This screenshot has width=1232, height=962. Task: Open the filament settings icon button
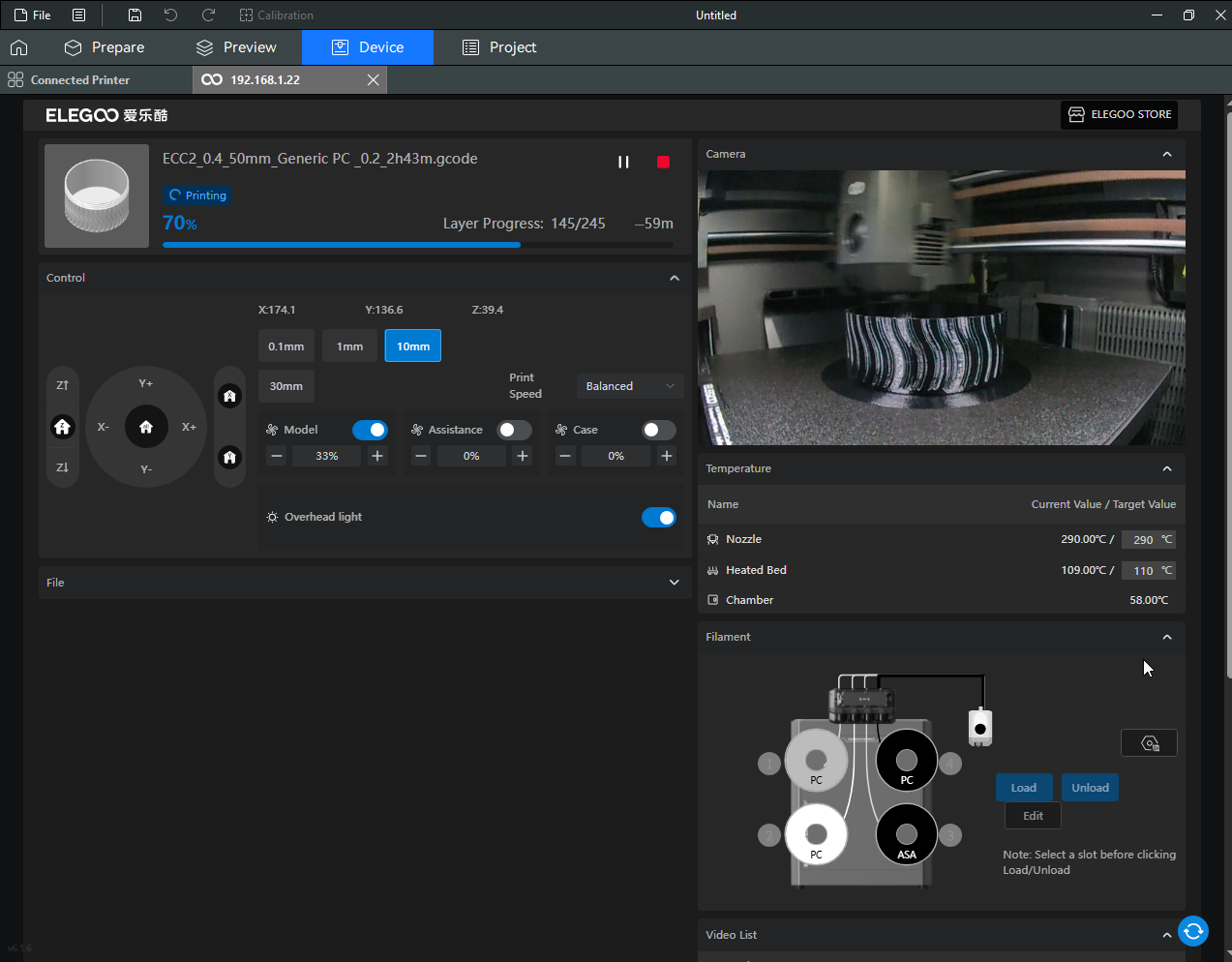coord(1149,743)
